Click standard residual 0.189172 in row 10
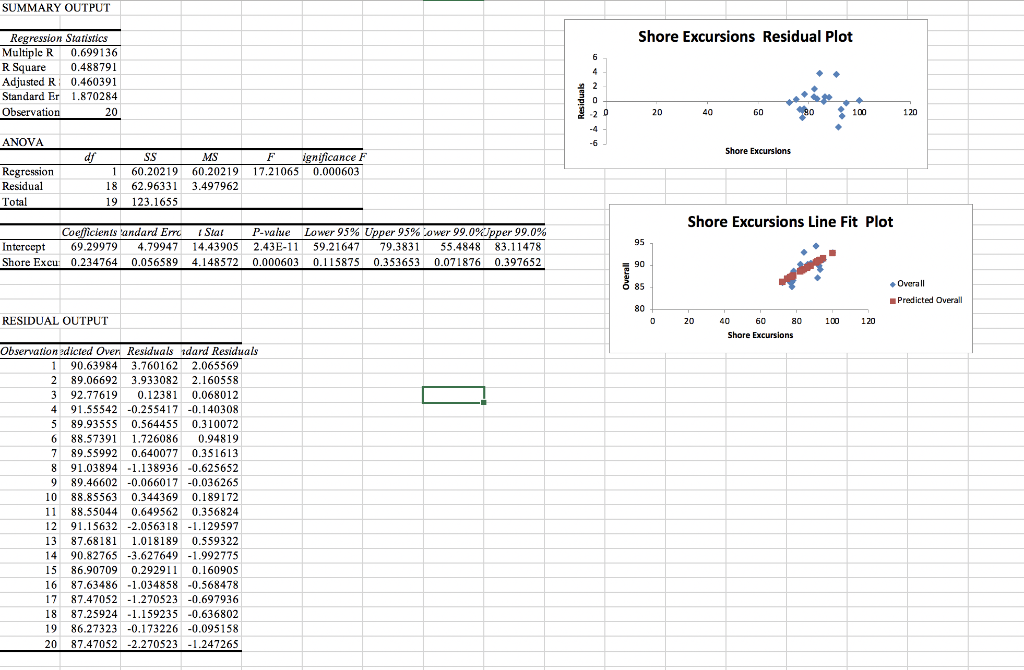 point(215,497)
